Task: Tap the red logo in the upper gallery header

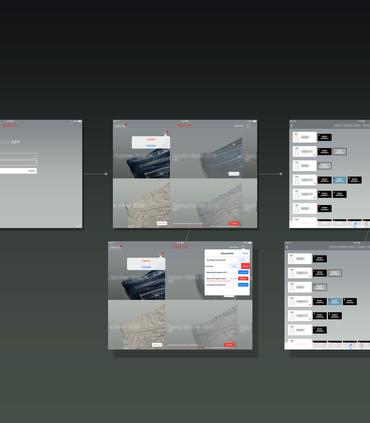Action: 184,125
